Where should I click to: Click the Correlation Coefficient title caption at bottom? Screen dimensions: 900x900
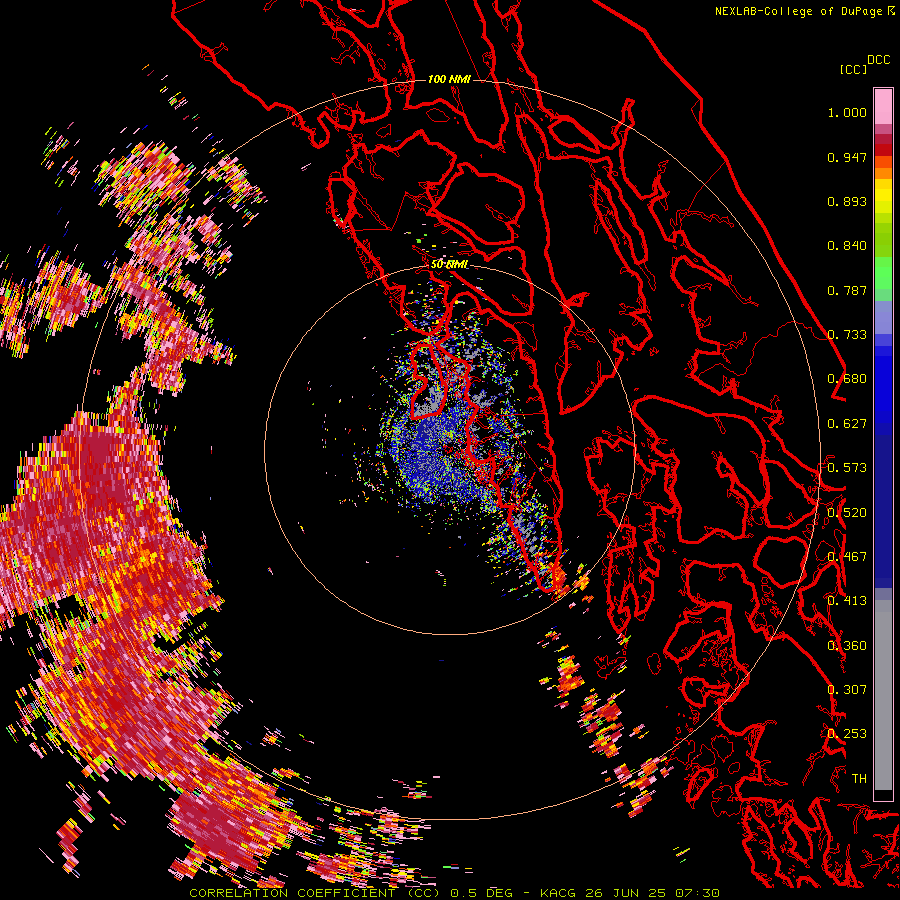coord(454,893)
